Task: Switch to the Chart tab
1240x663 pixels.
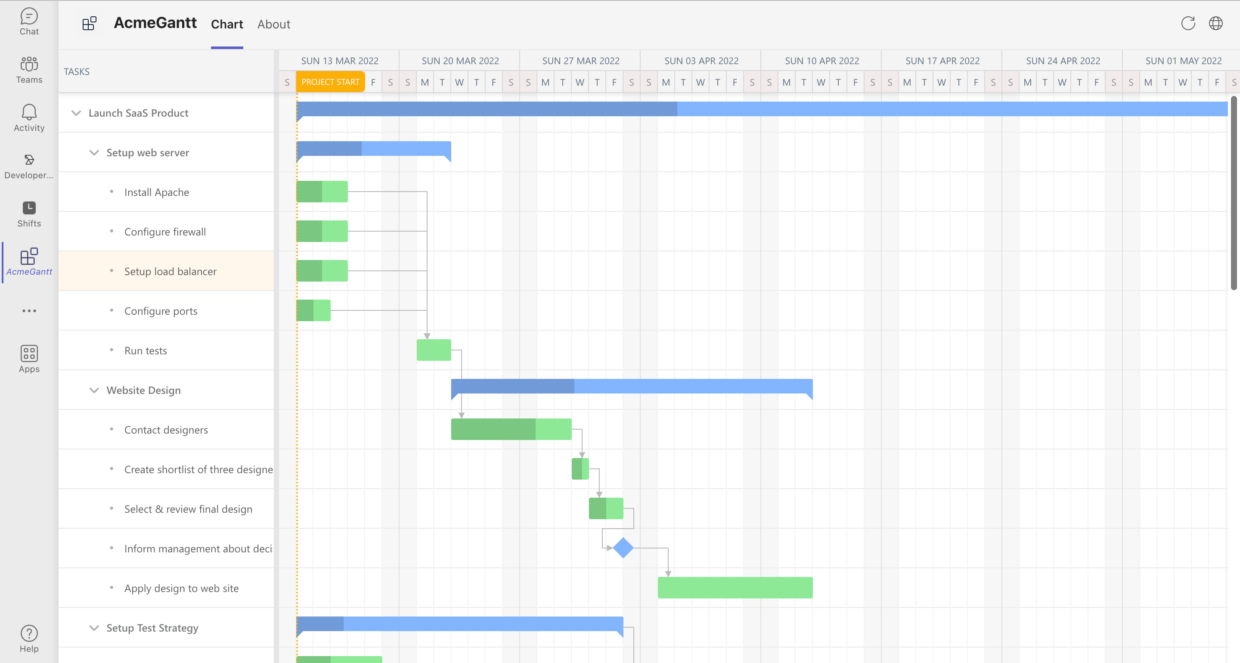Action: (227, 24)
